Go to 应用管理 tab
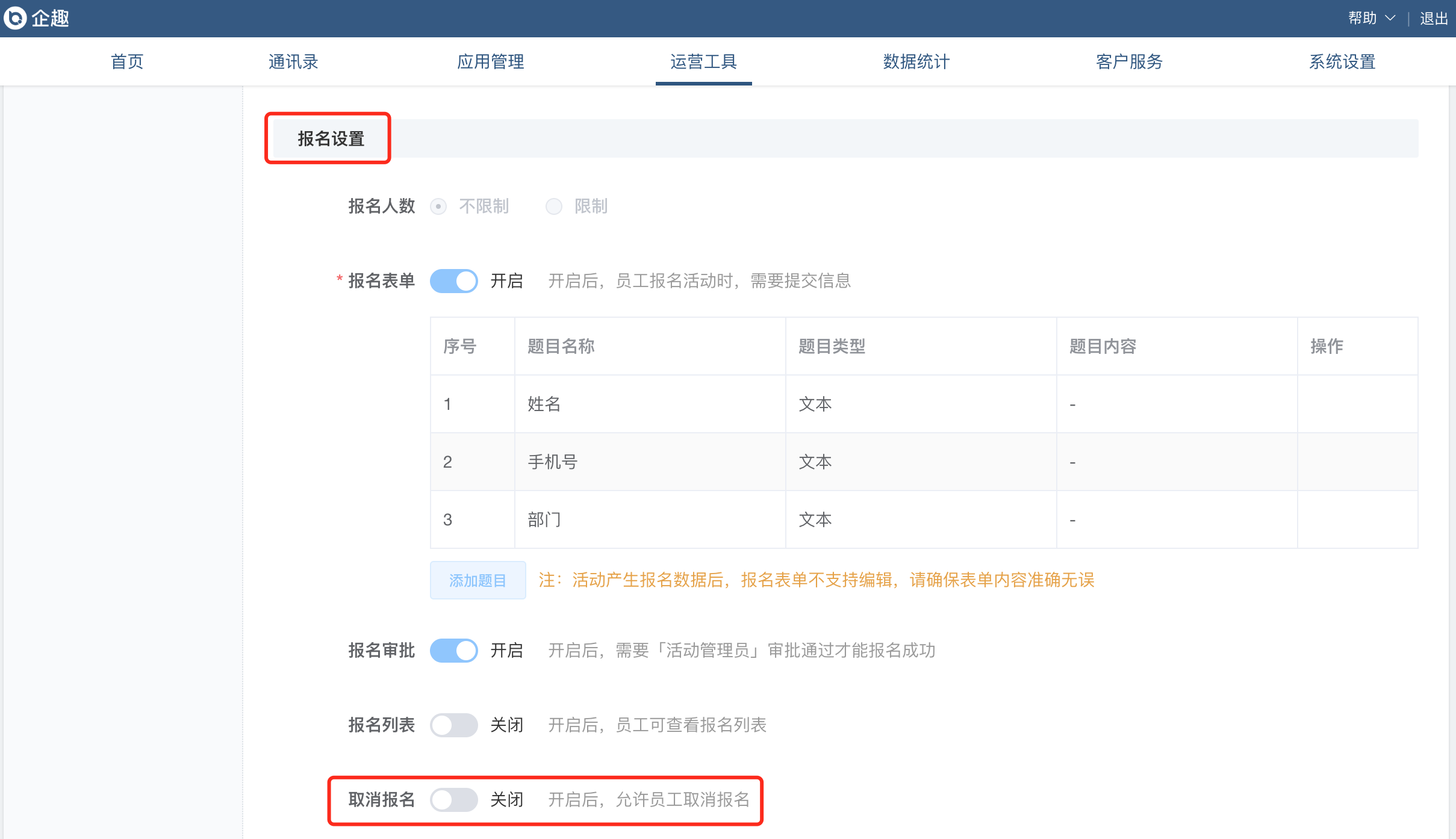This screenshot has width=1456, height=839. pyautogui.click(x=491, y=61)
